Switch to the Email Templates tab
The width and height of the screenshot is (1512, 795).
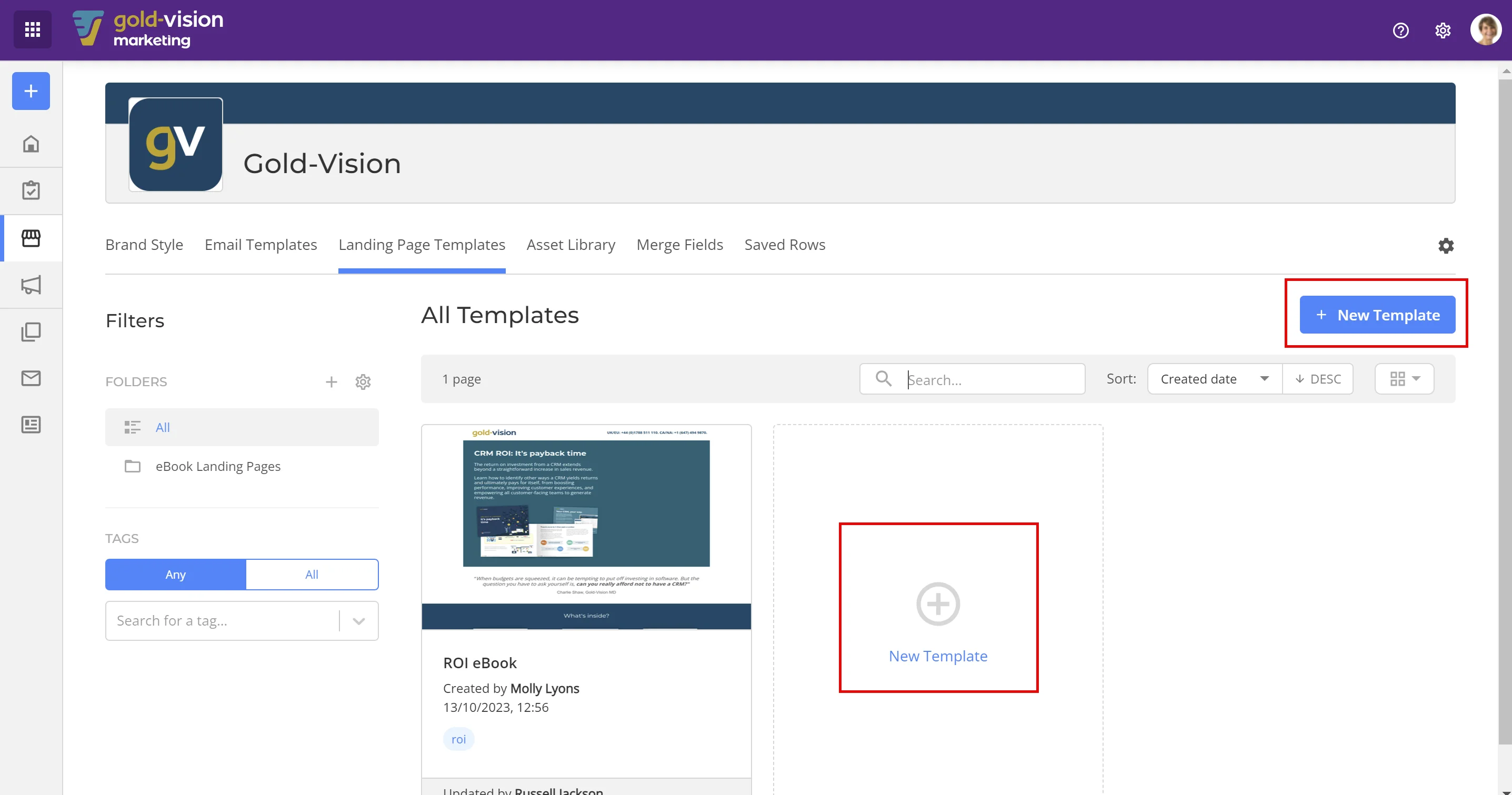pyautogui.click(x=261, y=245)
